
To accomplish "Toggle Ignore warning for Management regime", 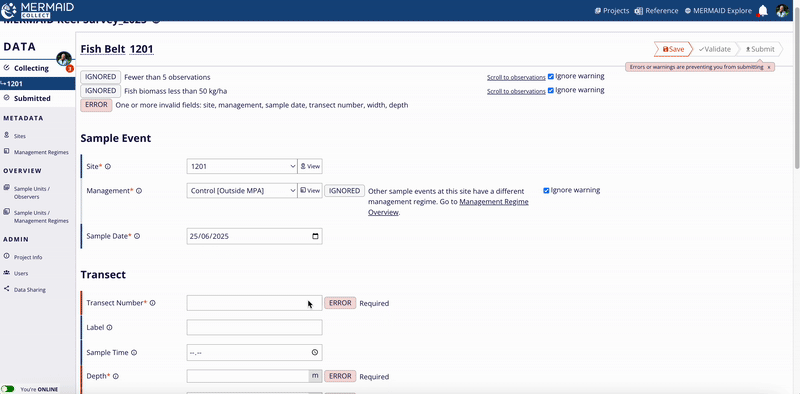I will click(546, 190).
